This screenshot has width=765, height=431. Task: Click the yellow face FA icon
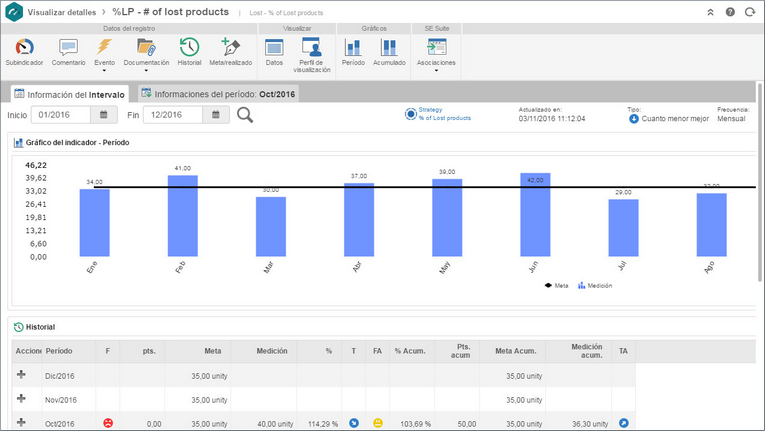pyautogui.click(x=378, y=423)
